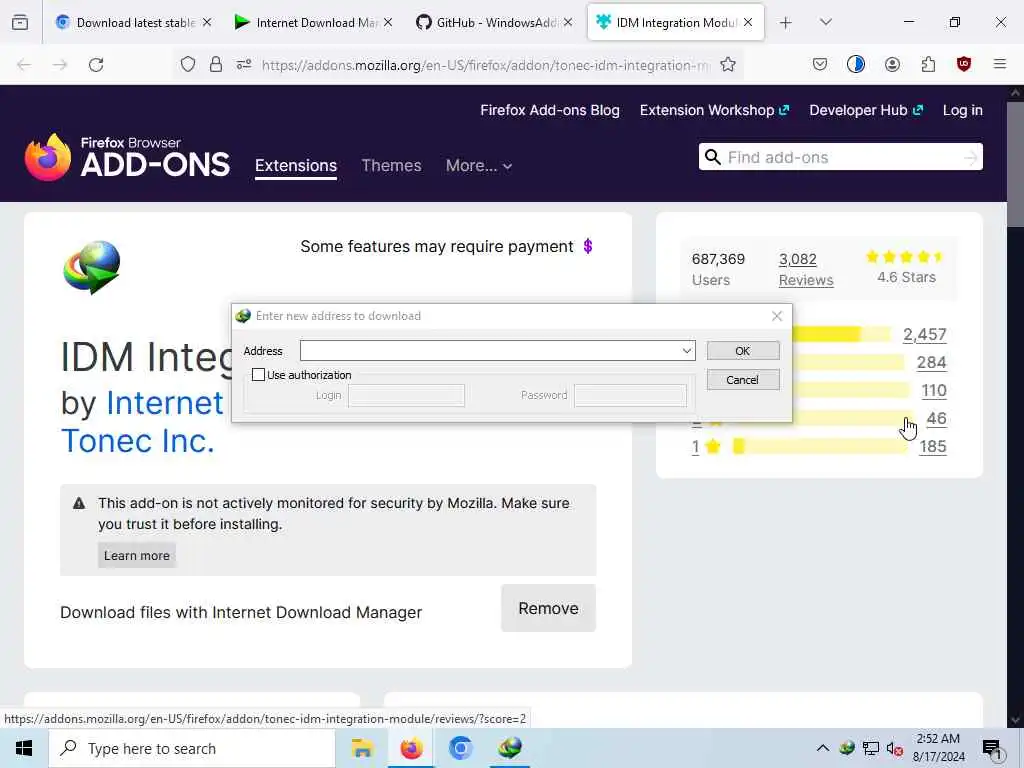Open the 284 reviews count link
Viewport: 1024px width, 768px height.
point(931,362)
